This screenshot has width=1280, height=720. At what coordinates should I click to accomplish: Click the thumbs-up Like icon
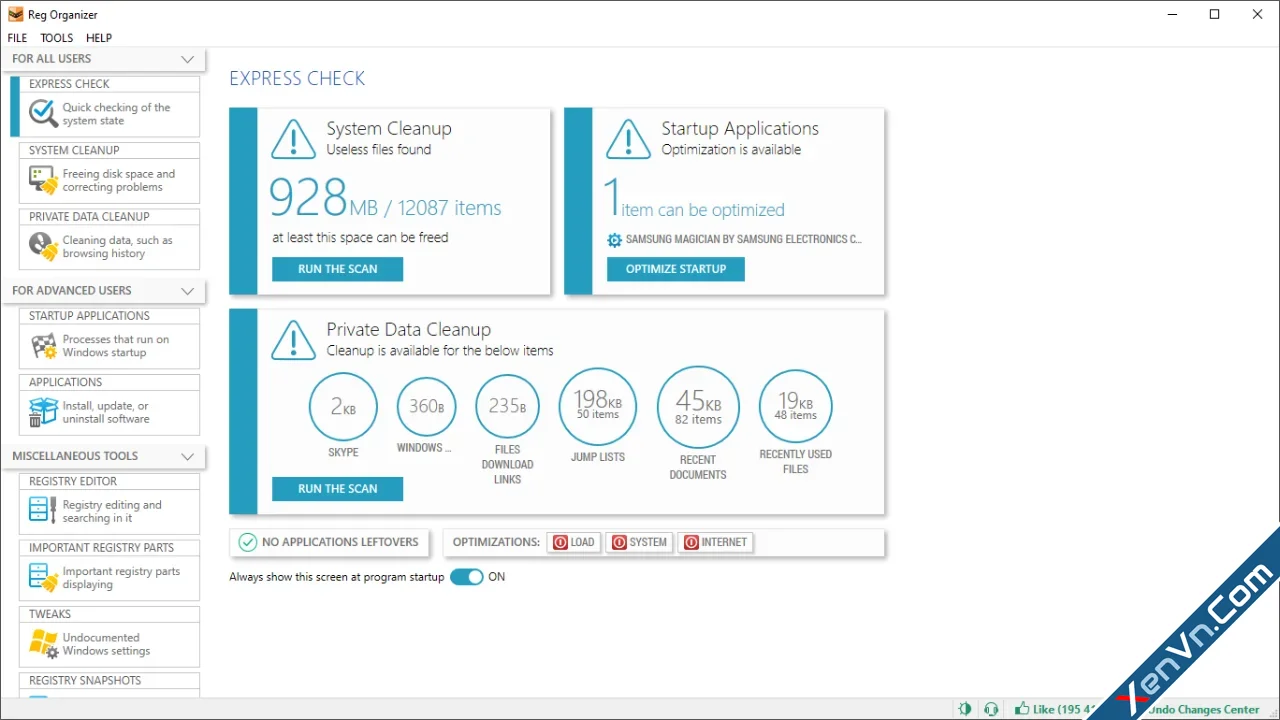pyautogui.click(x=1022, y=709)
